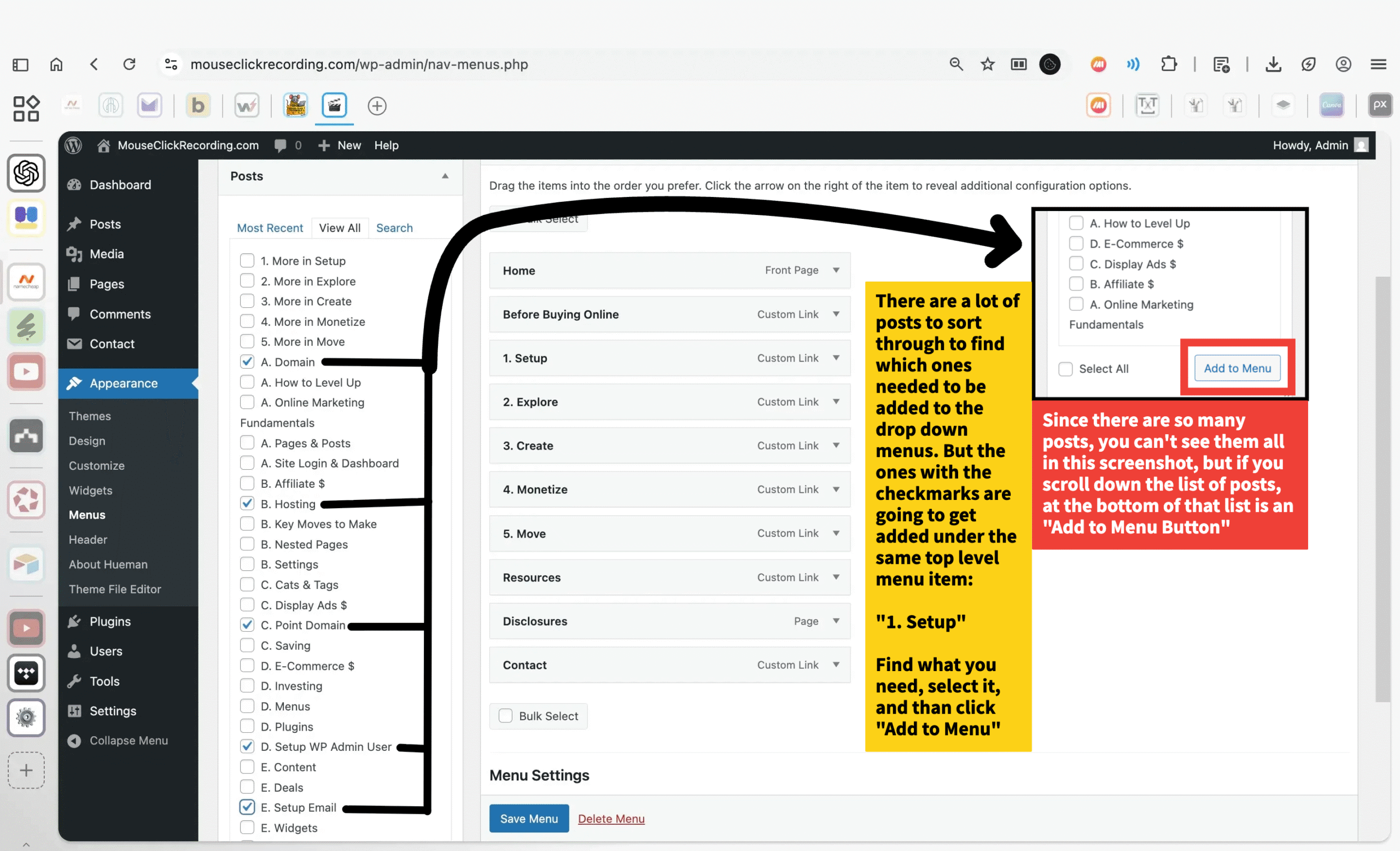Screen dimensions: 1400x851
Task: Enable the bottom Bulk Select checkbox
Action: [x=505, y=716]
